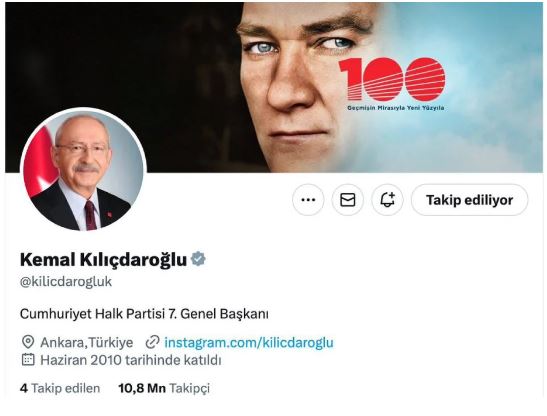Click the Geçmişin Mirasıyla Yeni Yüzyıla slogan

pyautogui.click(x=395, y=108)
